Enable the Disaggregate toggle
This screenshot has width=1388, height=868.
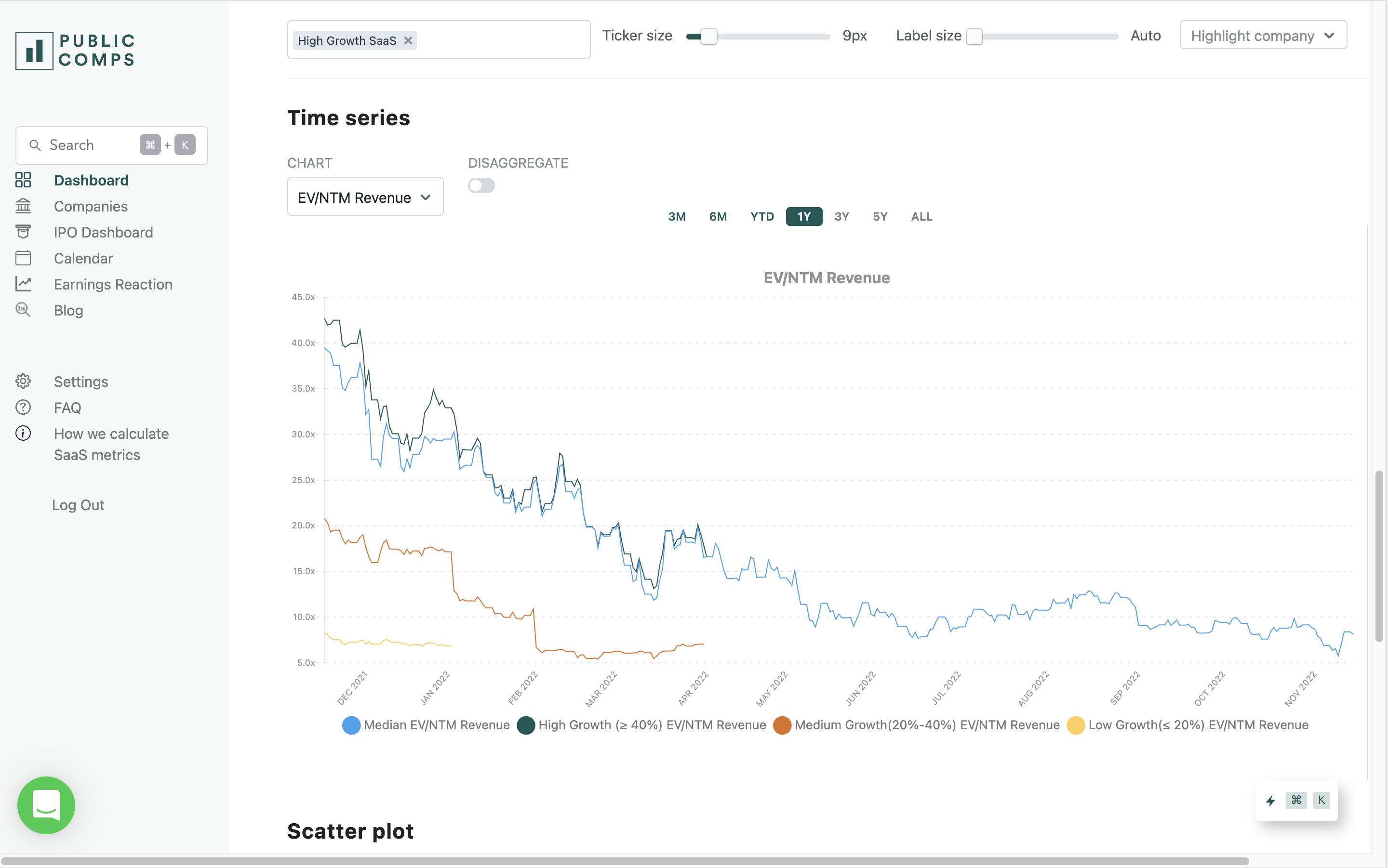click(x=480, y=185)
